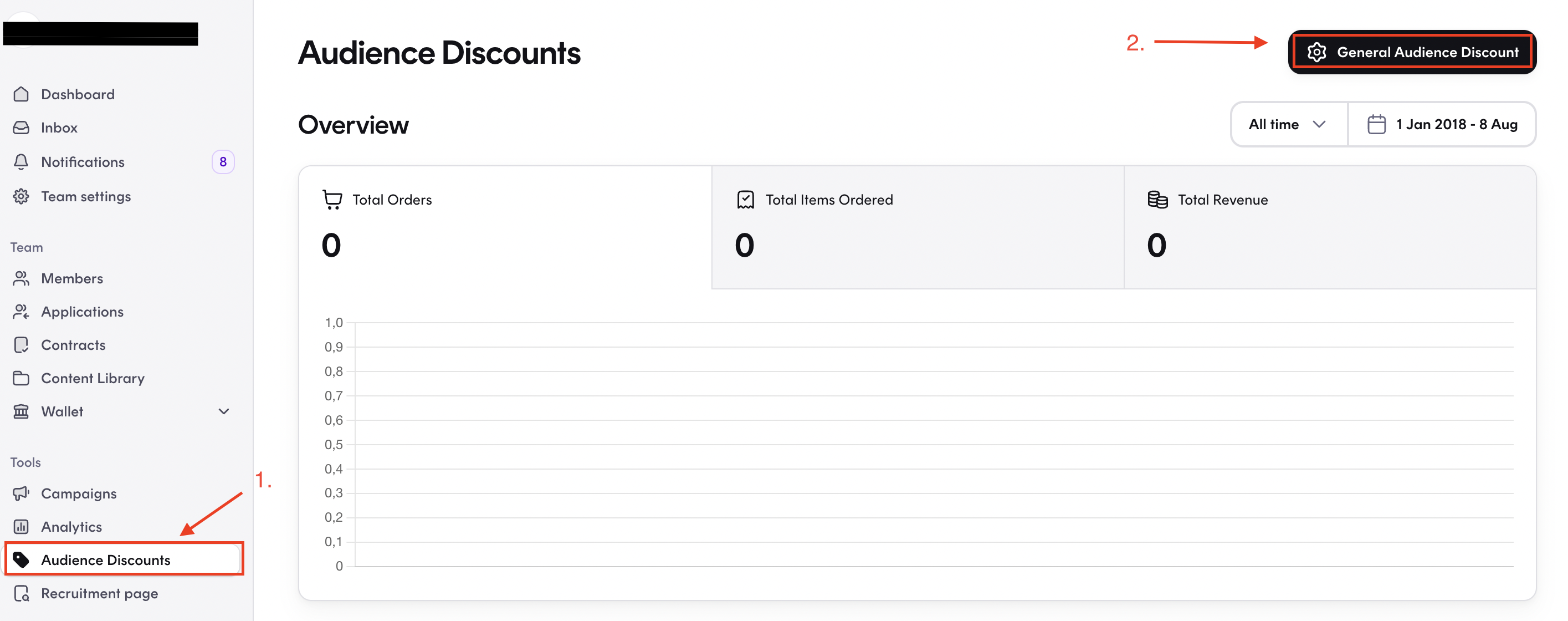Click the Wallet bank icon
Viewport: 1568px width, 621px height.
point(21,411)
